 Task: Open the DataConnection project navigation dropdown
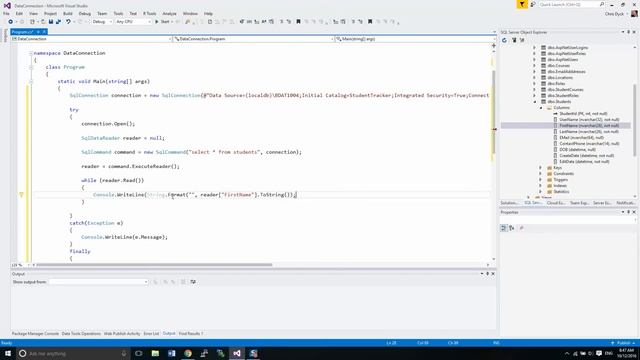click(x=91, y=39)
